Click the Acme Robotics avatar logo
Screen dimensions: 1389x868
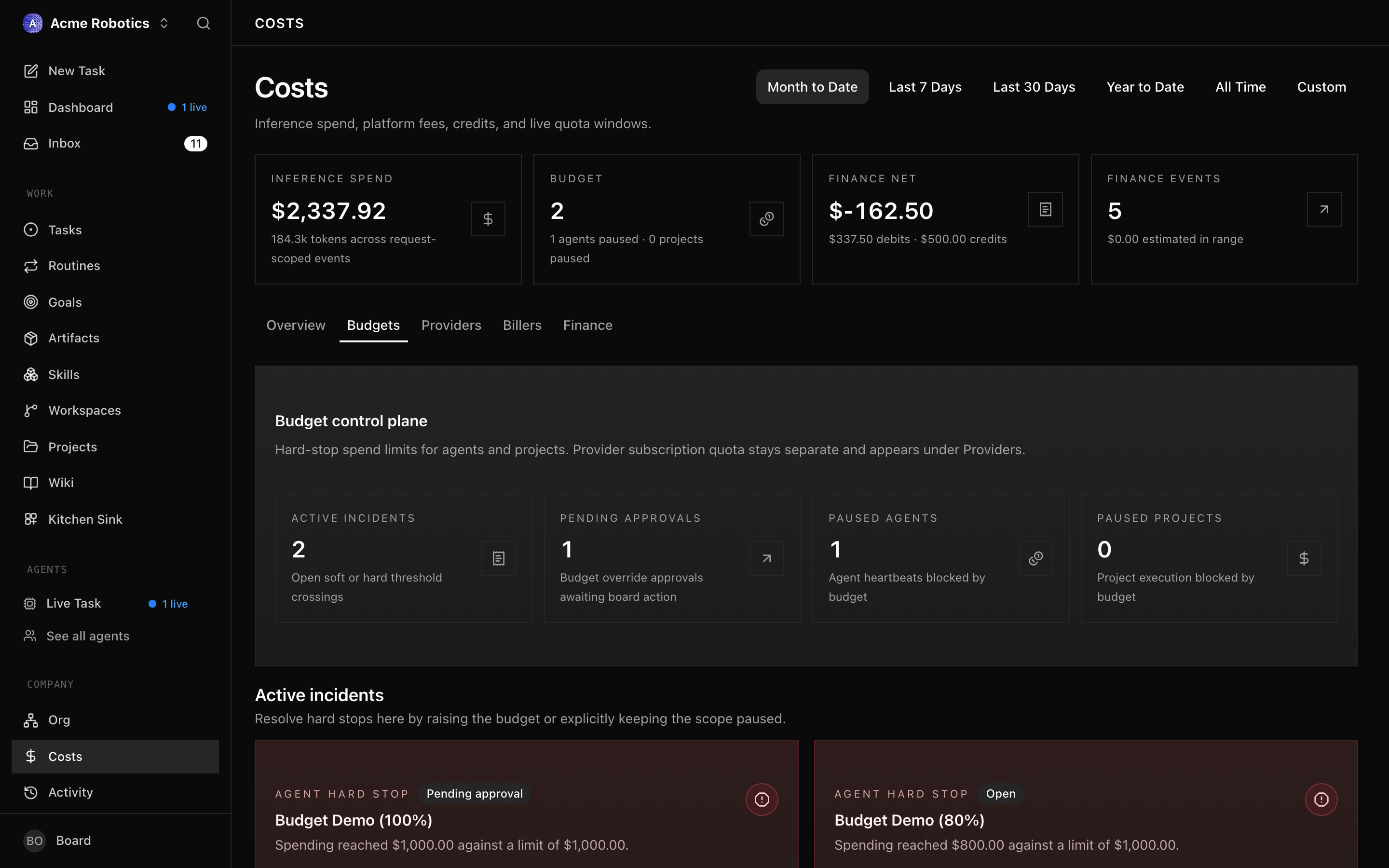pyautogui.click(x=33, y=23)
